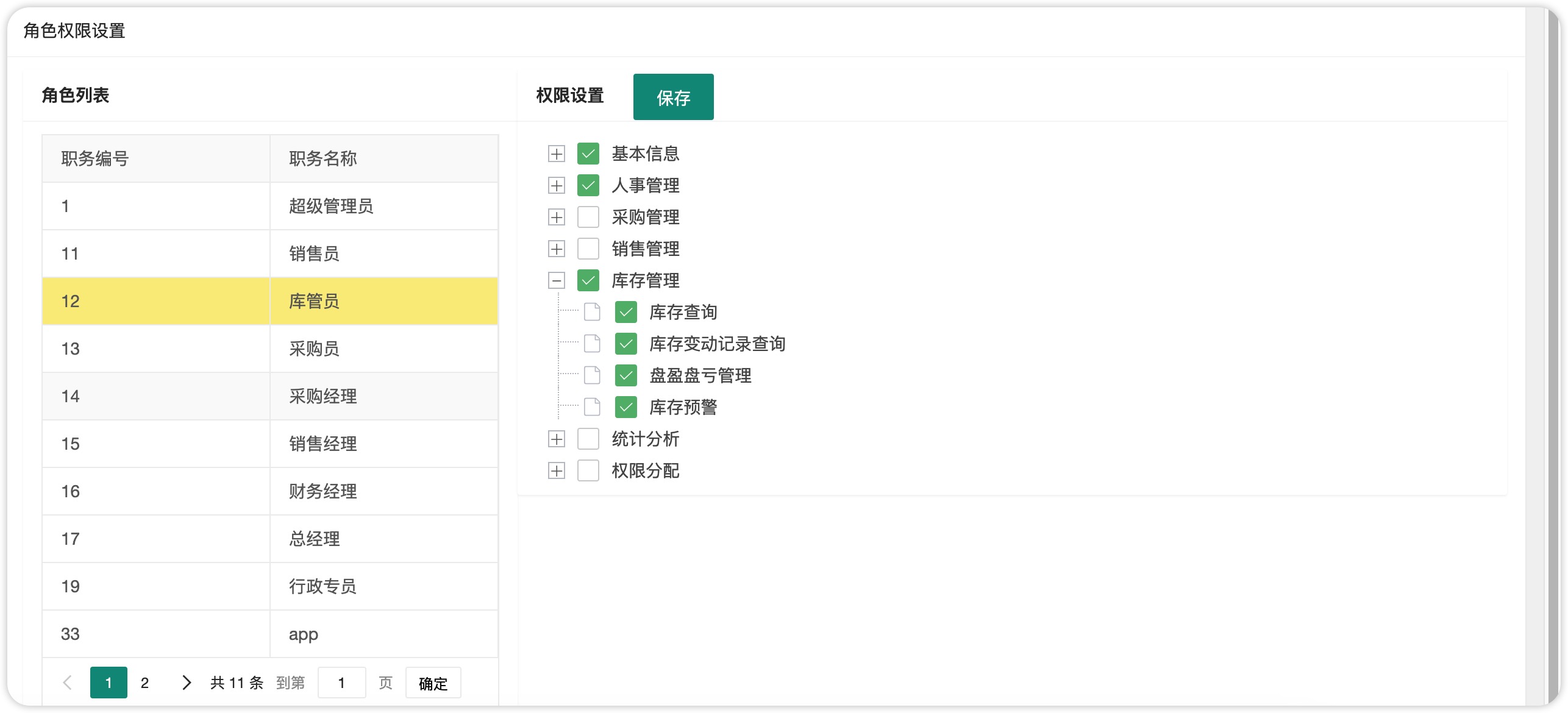Select page 1 in pagination

click(109, 683)
